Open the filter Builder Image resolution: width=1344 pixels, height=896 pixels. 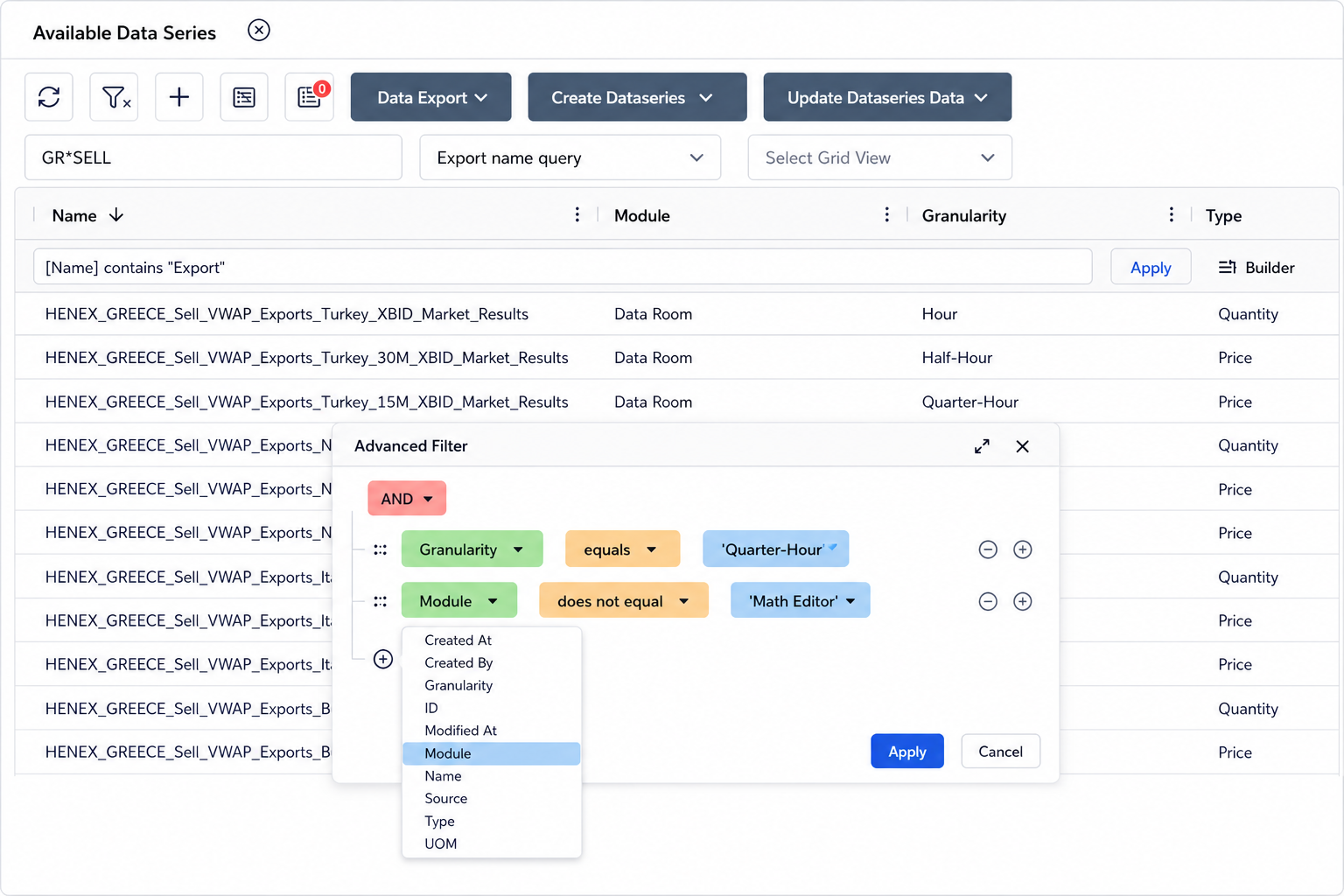tap(1256, 268)
